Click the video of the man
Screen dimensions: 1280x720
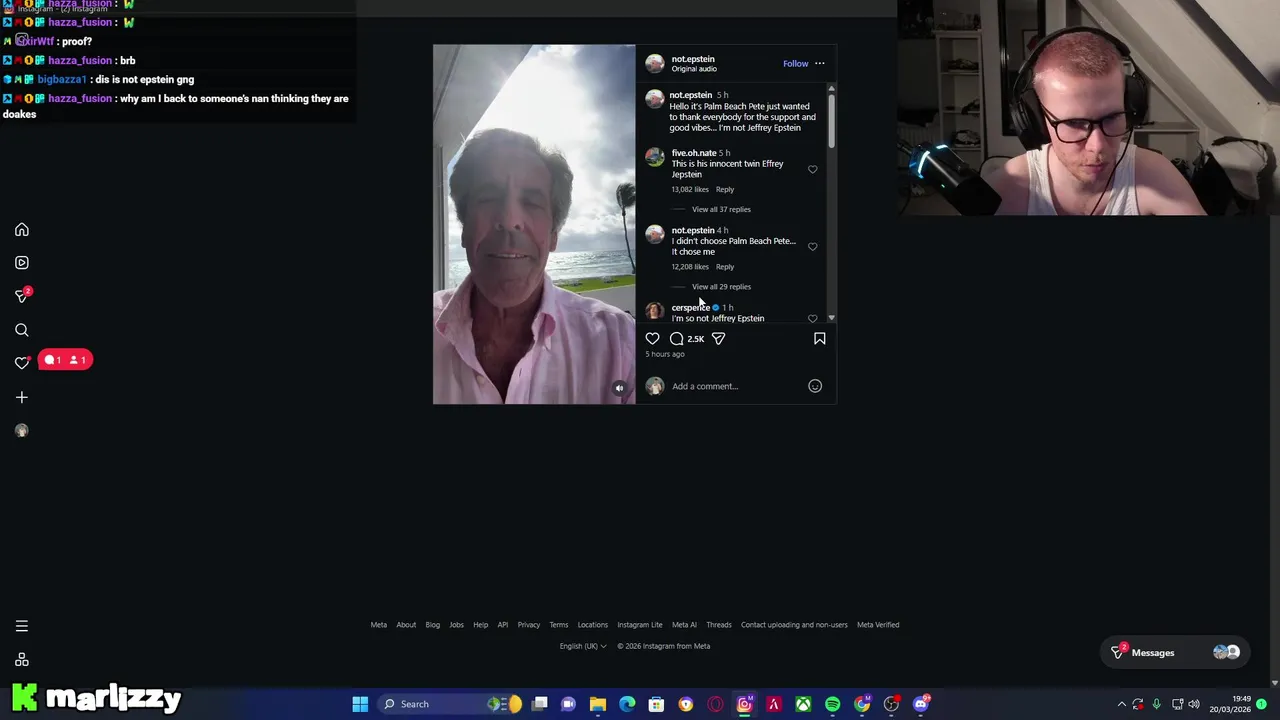coord(534,224)
